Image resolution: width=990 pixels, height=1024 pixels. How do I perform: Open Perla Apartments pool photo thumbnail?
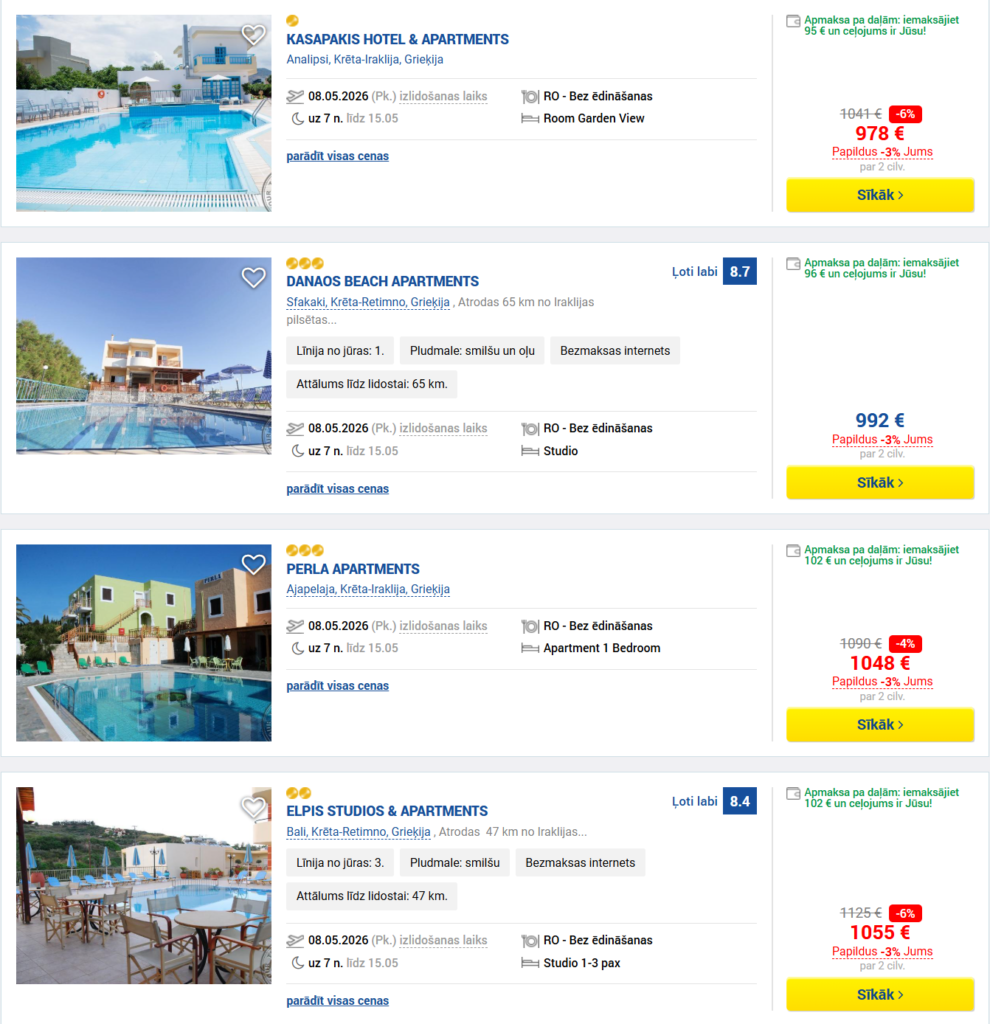click(144, 643)
